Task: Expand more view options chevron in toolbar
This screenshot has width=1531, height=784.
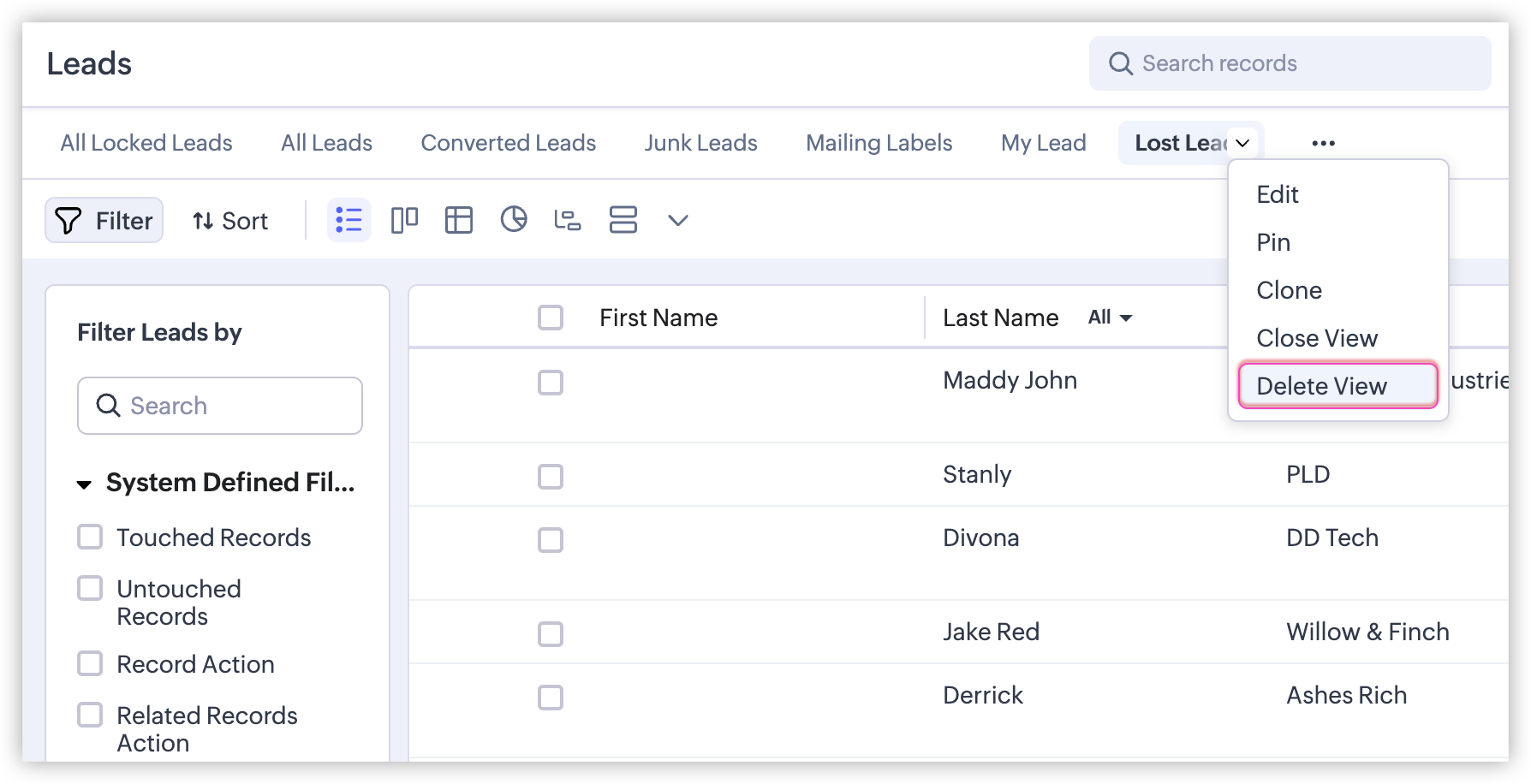Action: (x=677, y=220)
